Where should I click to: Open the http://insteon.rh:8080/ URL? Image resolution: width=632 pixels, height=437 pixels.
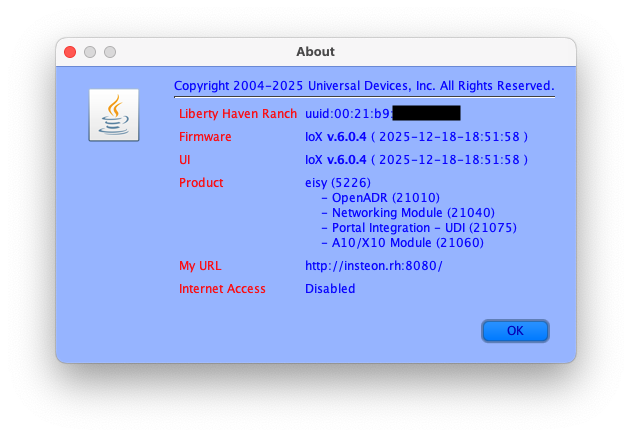click(374, 266)
